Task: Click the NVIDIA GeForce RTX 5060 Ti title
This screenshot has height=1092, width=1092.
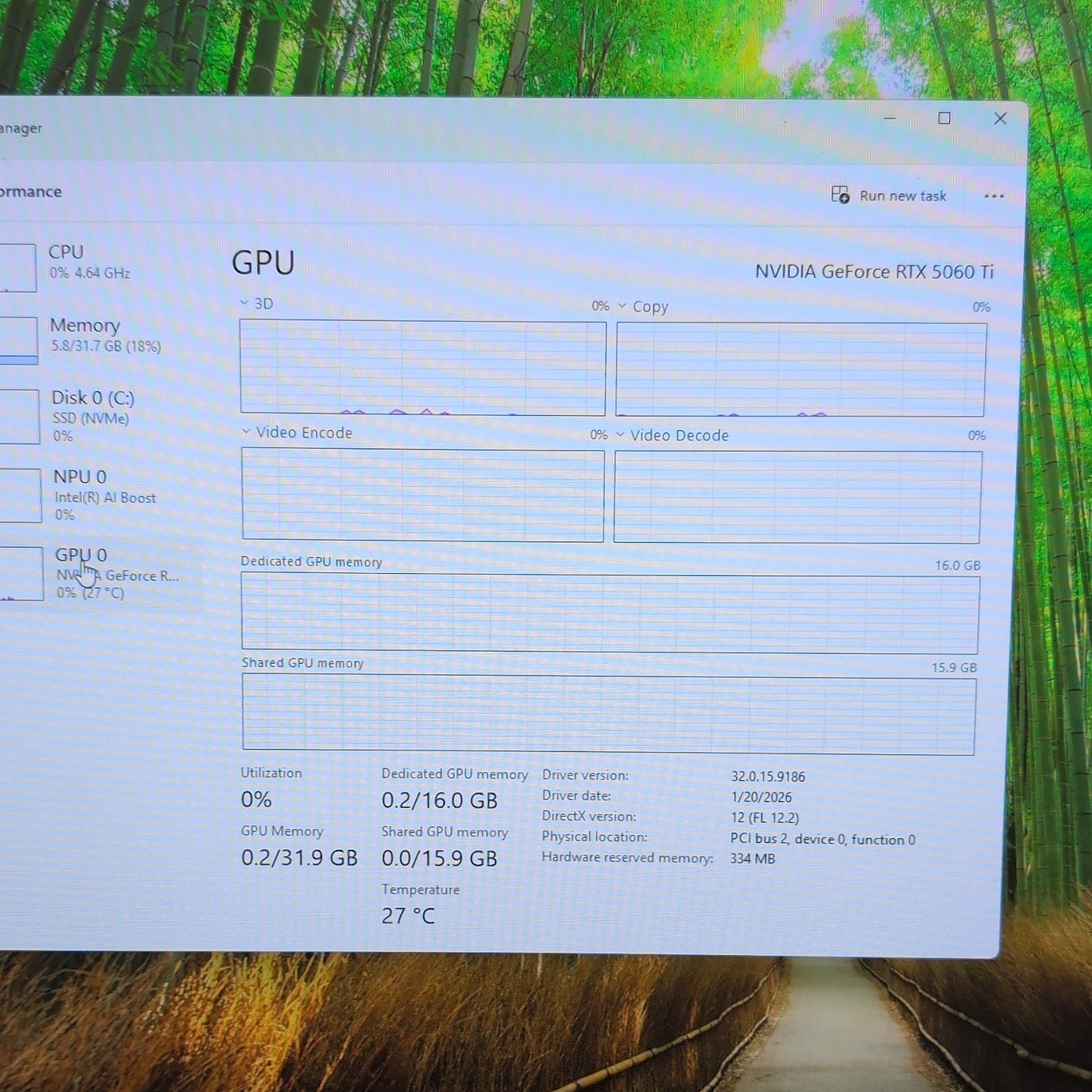Action: point(874,272)
